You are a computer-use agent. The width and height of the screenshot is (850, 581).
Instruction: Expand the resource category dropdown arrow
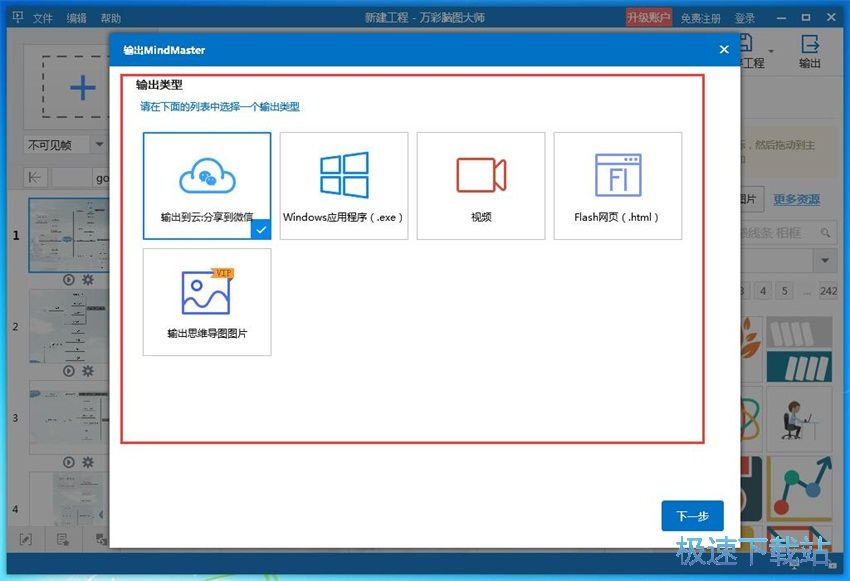(825, 261)
